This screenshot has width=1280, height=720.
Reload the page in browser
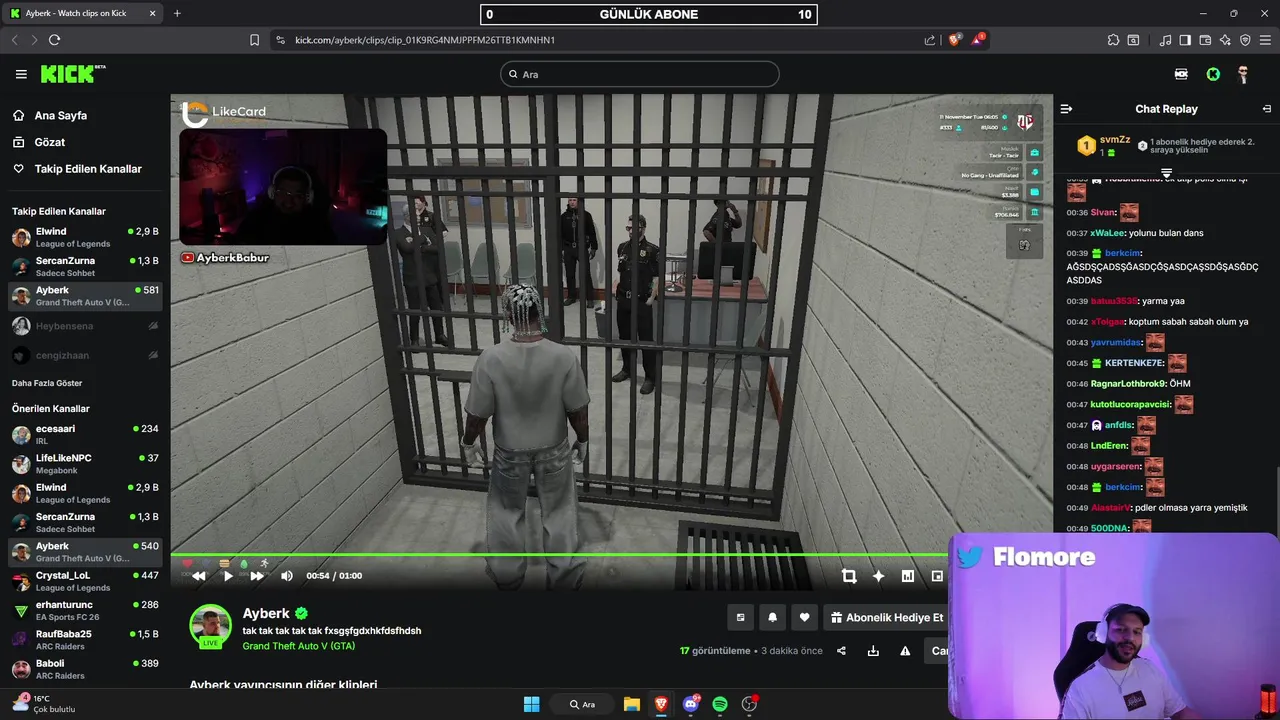coord(54,40)
